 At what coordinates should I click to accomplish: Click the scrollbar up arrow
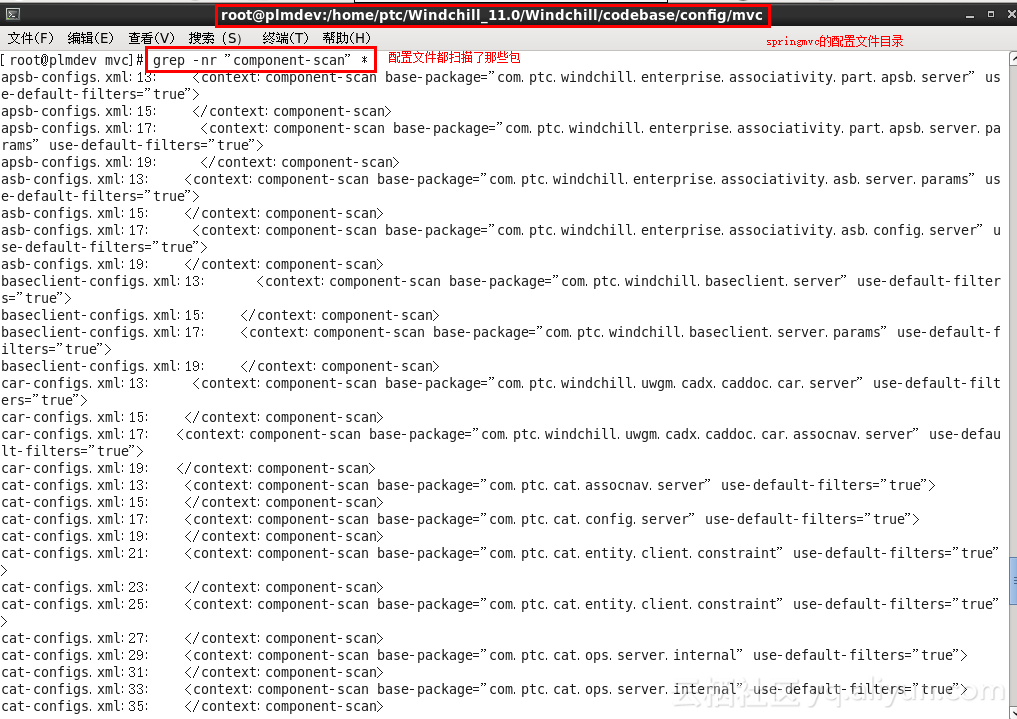point(1013,59)
